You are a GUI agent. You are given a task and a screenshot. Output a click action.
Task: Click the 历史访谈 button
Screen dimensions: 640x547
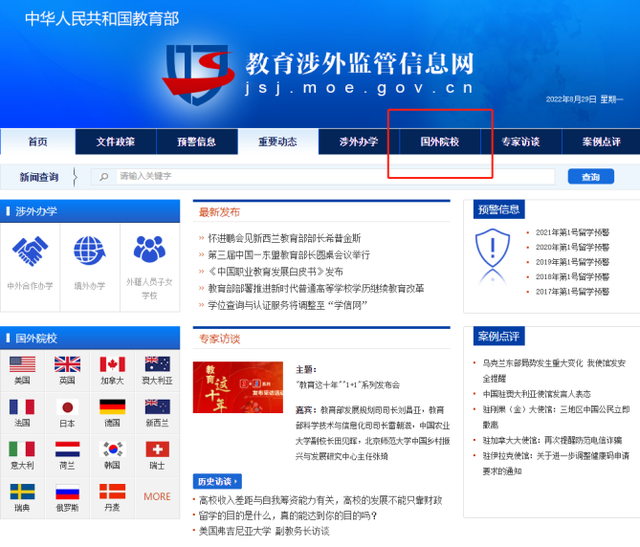(217, 481)
